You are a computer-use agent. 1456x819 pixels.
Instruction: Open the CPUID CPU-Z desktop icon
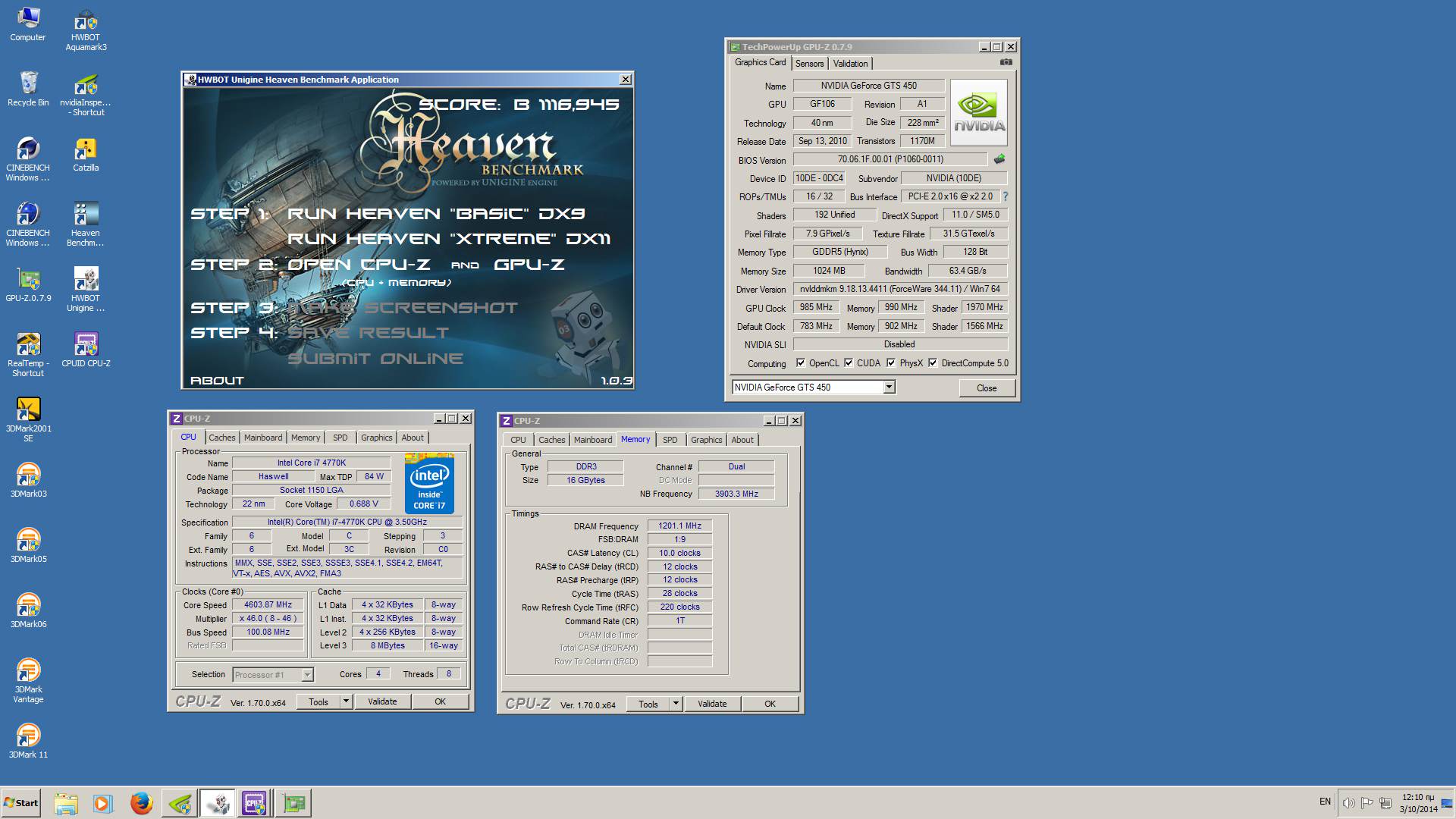pos(86,350)
